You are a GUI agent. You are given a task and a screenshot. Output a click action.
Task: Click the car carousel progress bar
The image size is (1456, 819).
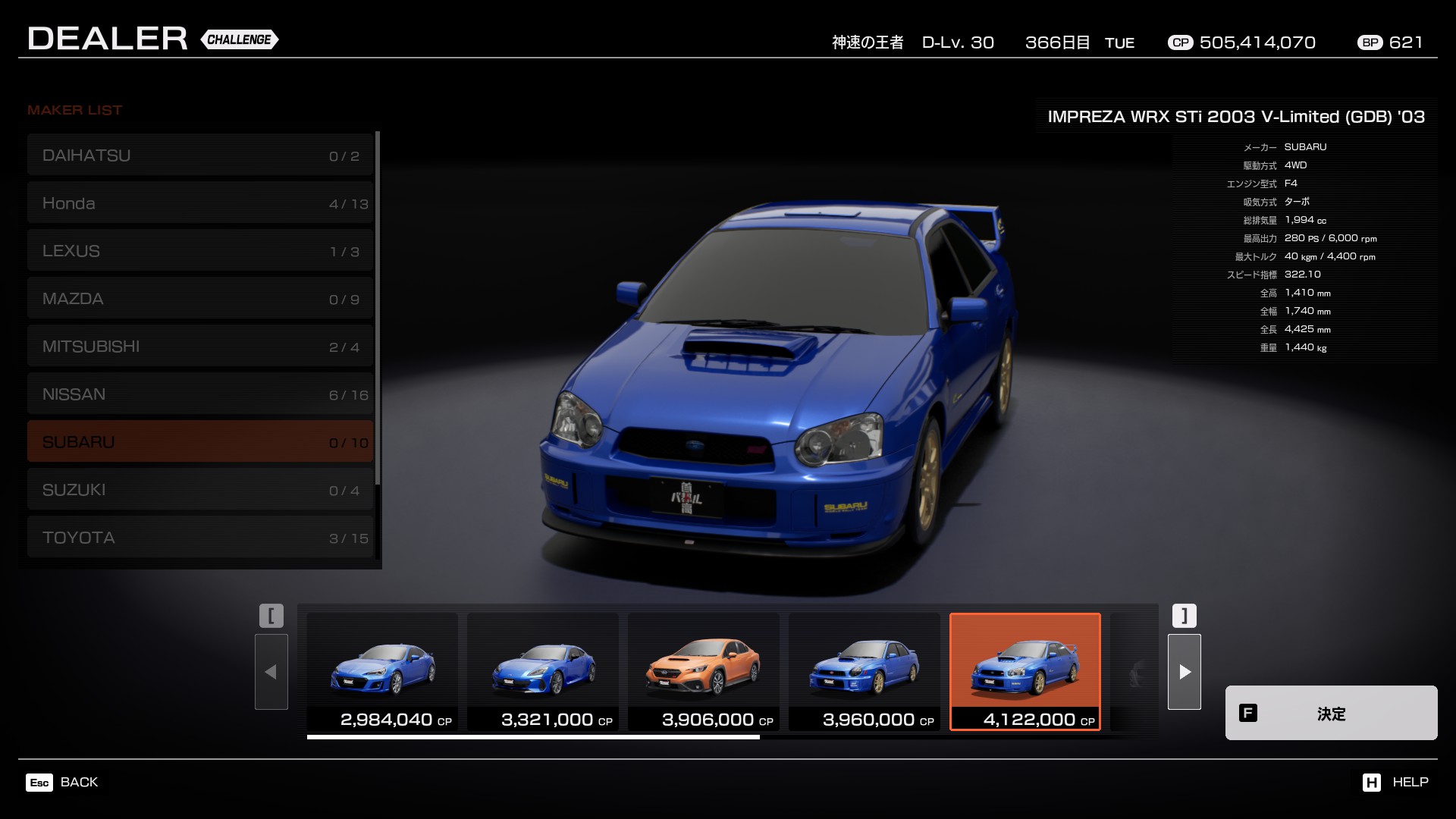532,736
